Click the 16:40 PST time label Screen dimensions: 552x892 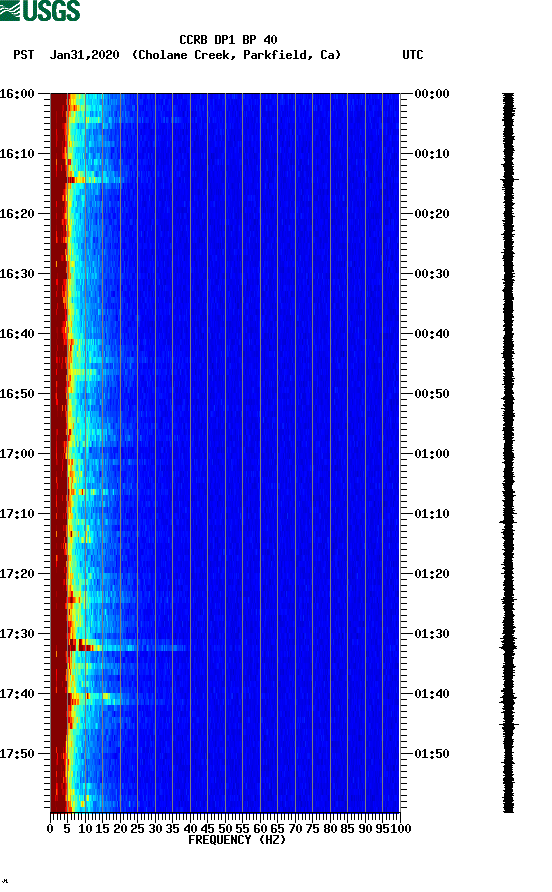tap(17, 334)
